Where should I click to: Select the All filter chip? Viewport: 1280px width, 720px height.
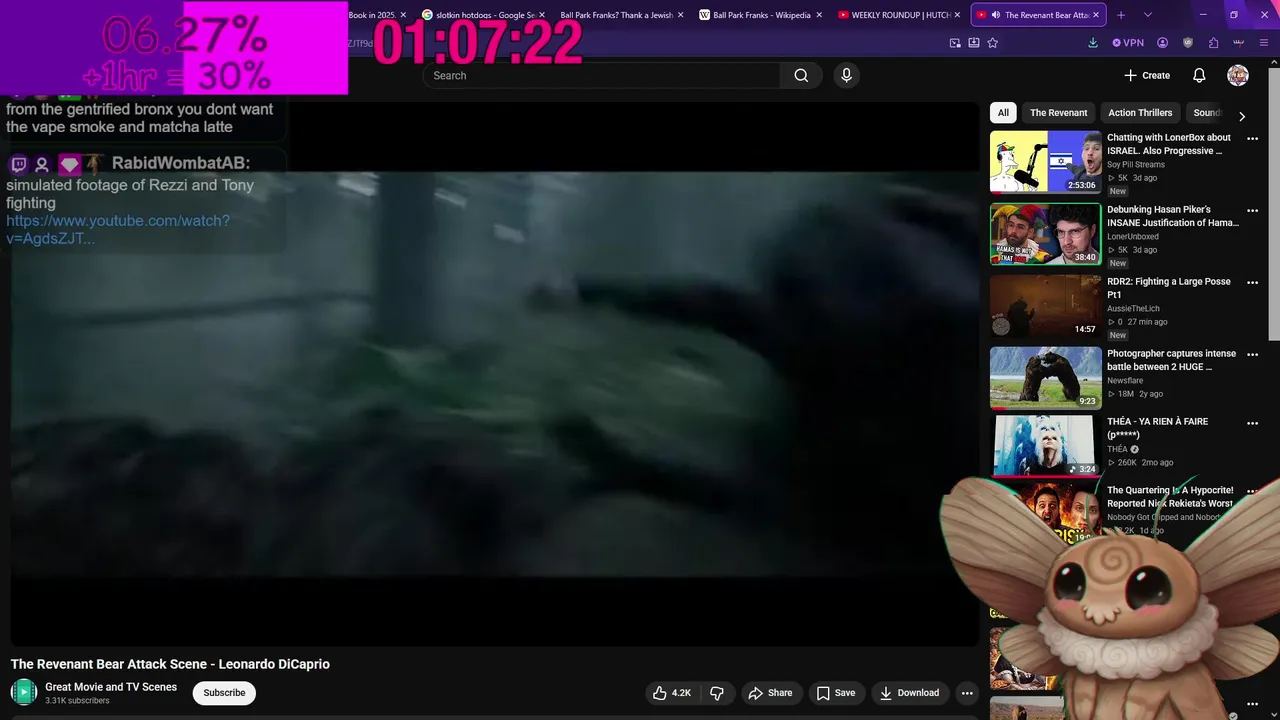(x=1003, y=113)
